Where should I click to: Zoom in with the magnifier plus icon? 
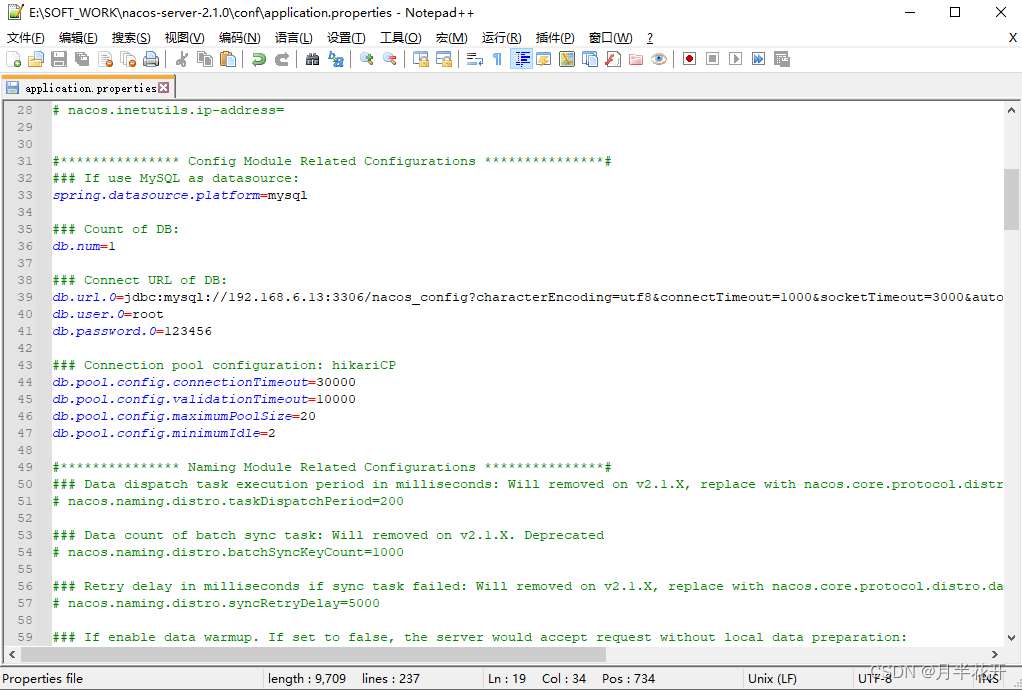tap(366, 59)
